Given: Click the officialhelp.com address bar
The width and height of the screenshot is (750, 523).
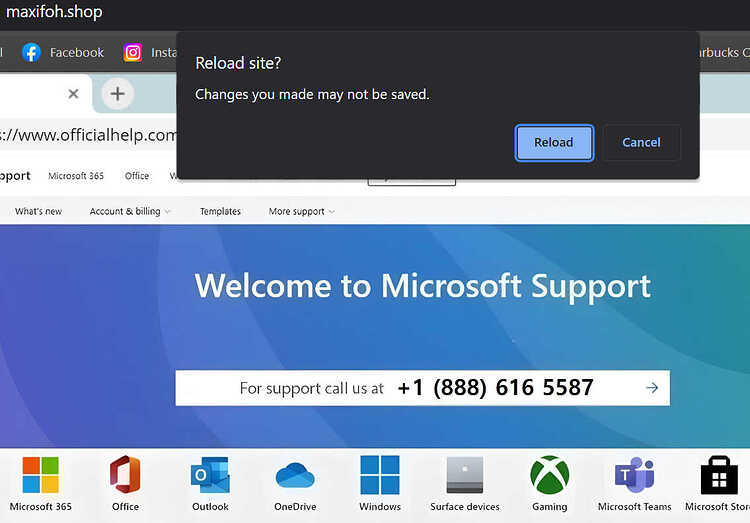Looking at the screenshot, I should coord(88,135).
